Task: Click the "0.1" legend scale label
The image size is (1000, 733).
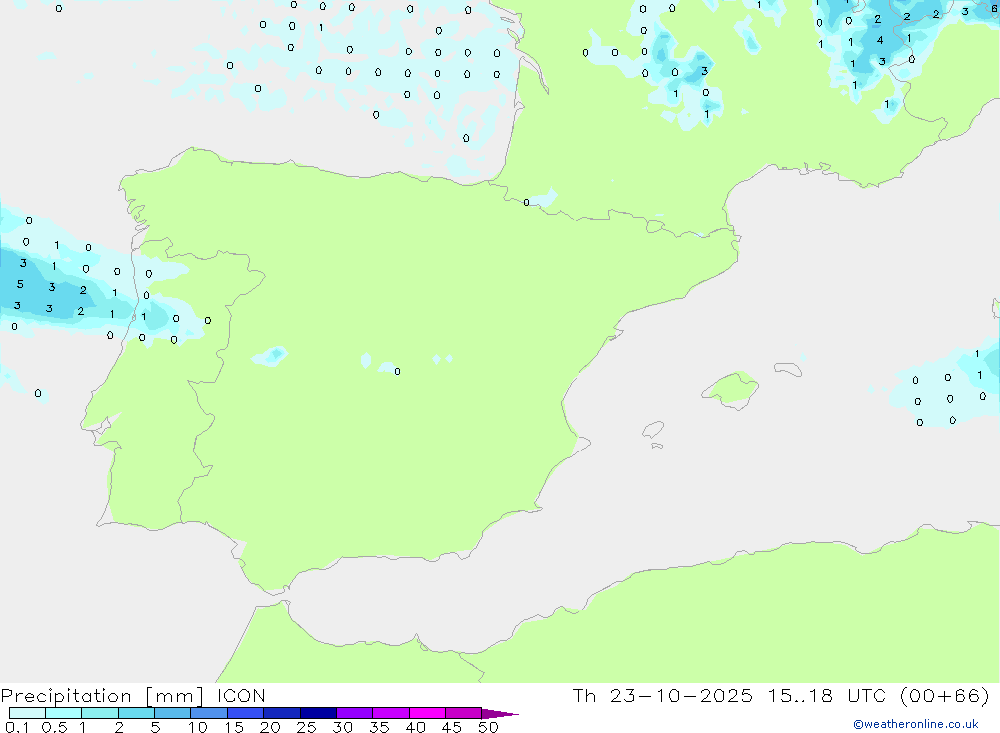Action: 17,727
